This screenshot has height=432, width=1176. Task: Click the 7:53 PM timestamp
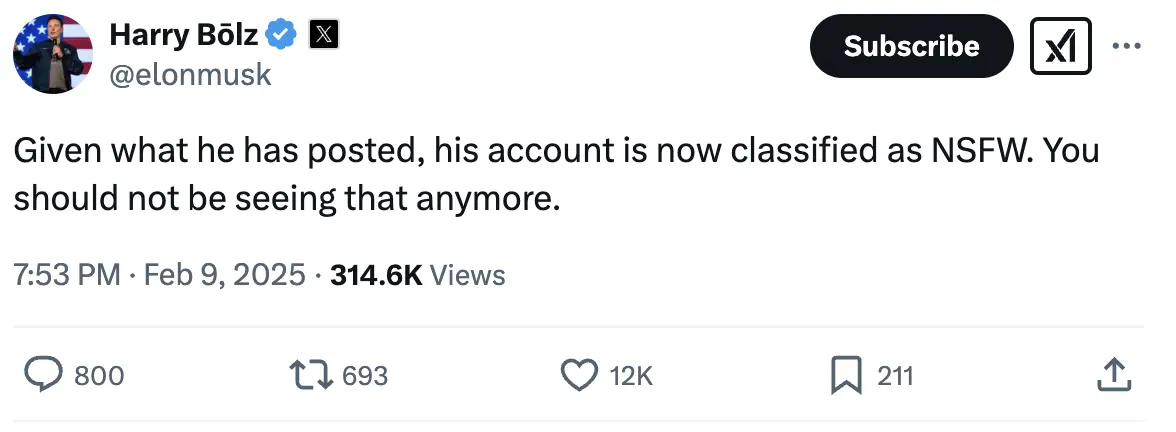click(66, 274)
